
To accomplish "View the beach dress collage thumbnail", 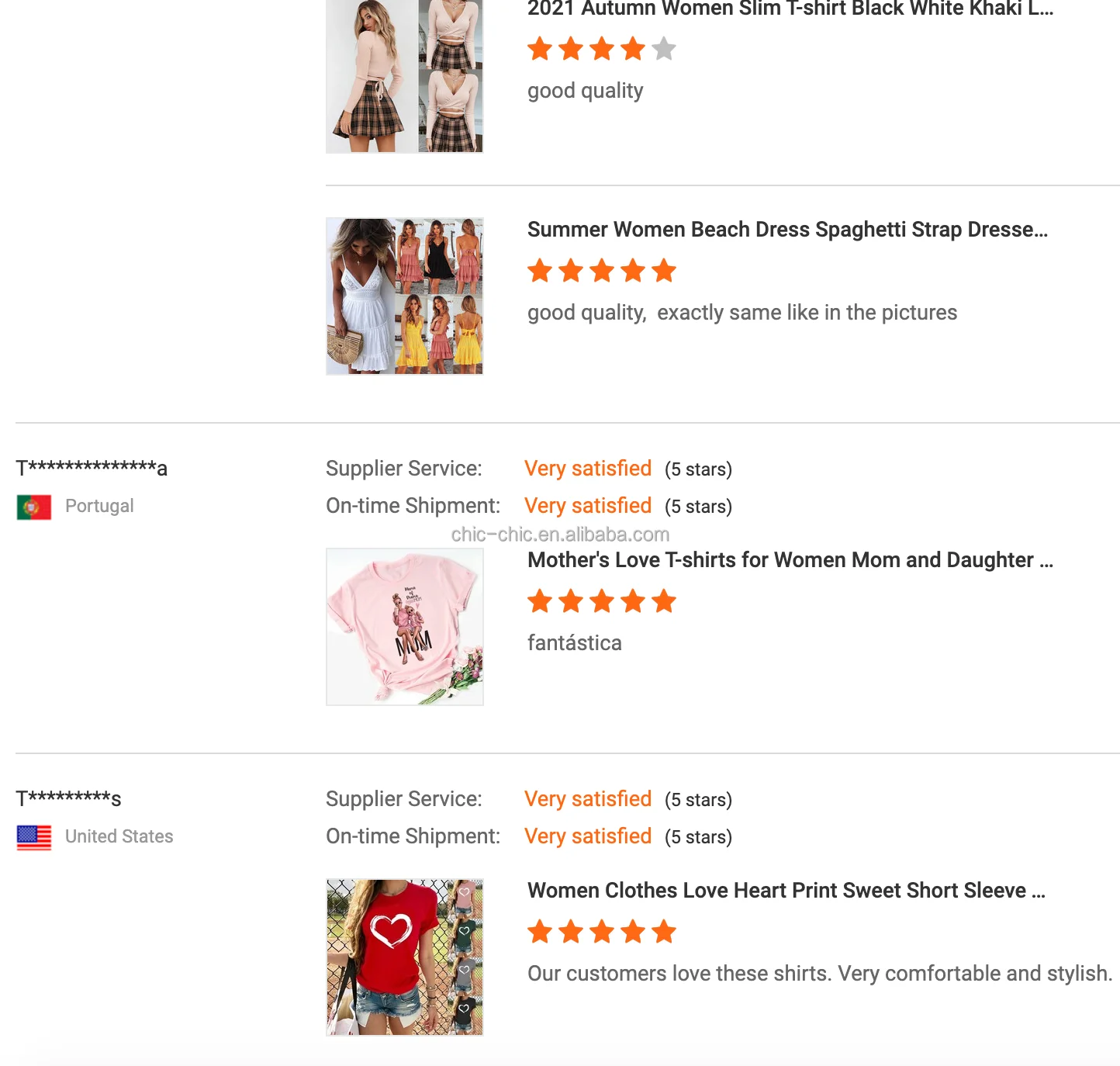I will [404, 296].
